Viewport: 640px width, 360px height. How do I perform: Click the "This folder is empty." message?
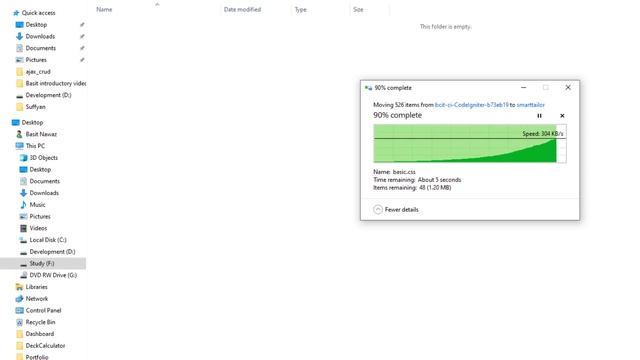coord(445,27)
